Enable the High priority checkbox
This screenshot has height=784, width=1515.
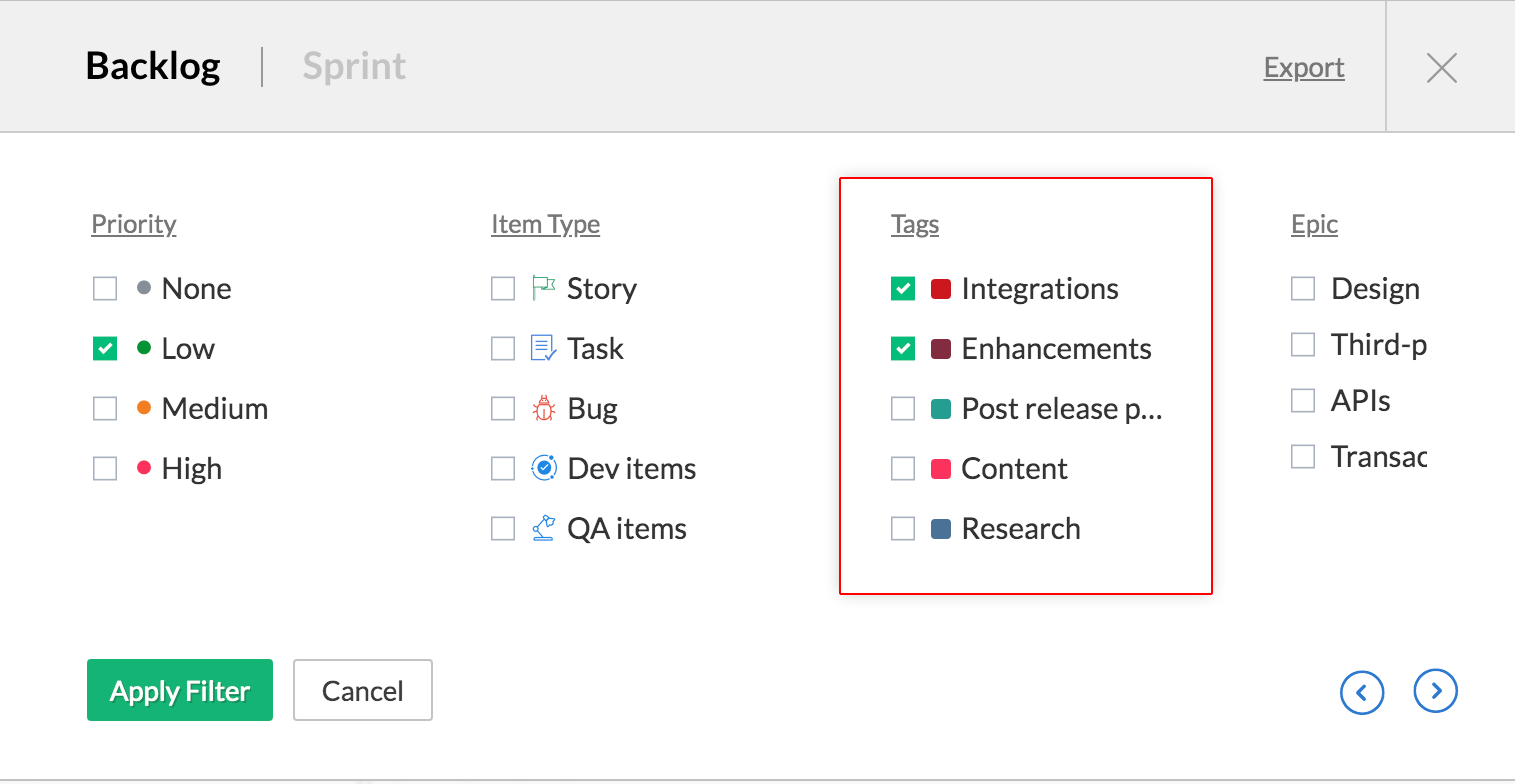(105, 469)
